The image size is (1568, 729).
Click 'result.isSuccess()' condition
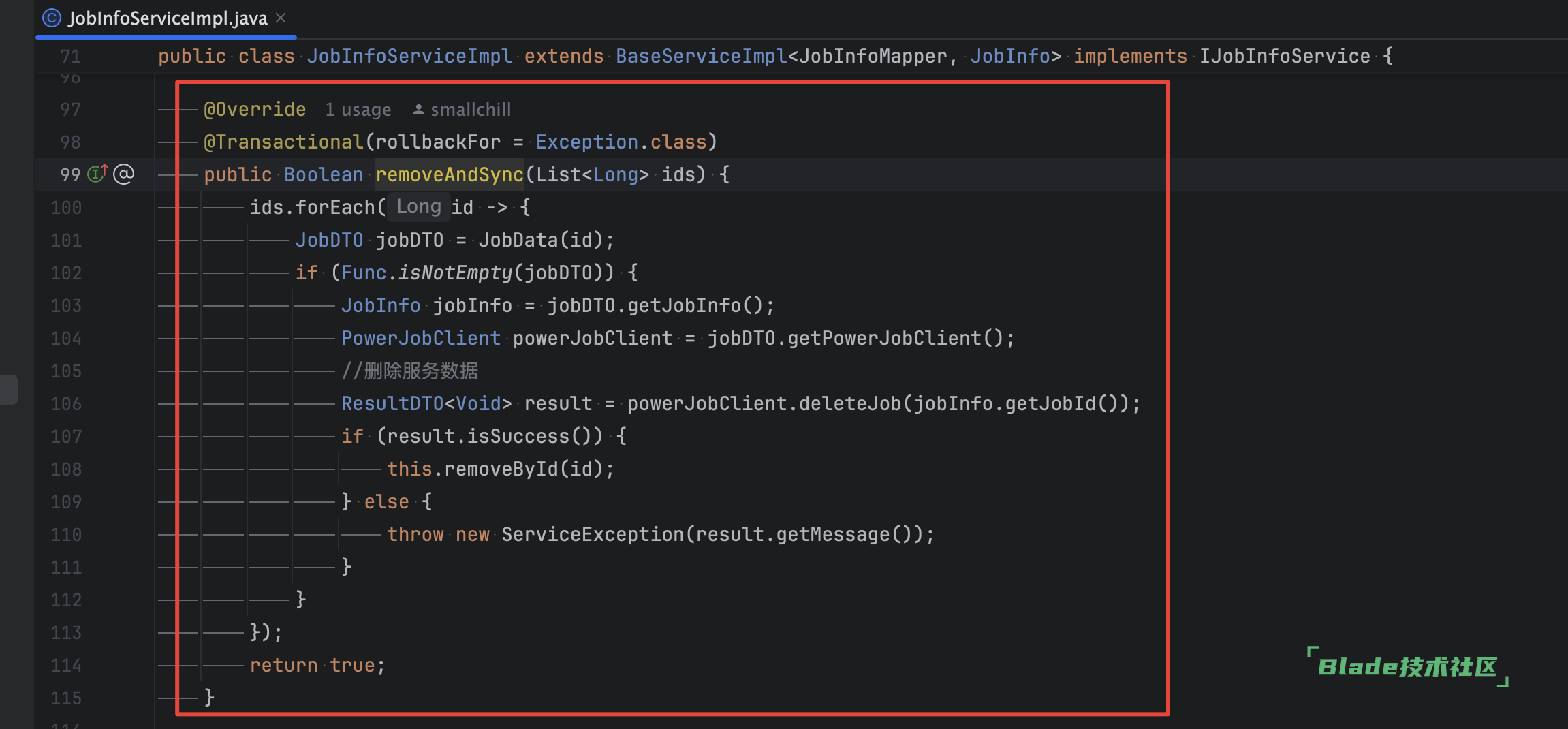tap(495, 436)
